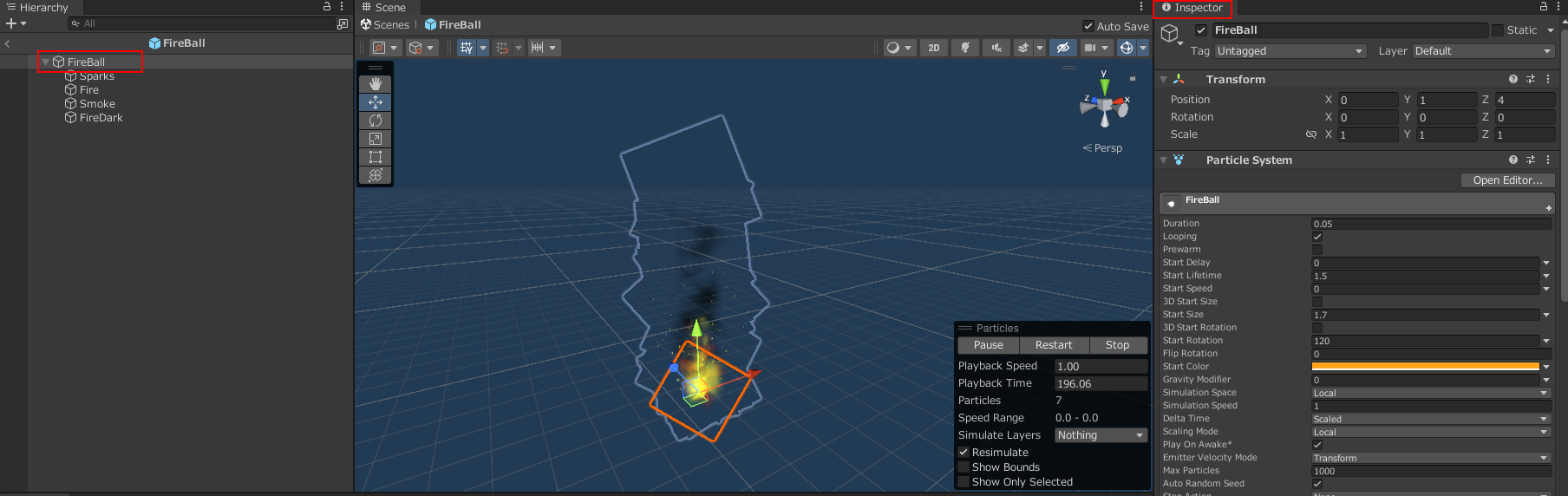The height and width of the screenshot is (496, 1568).
Task: Open the Tag Untagged dropdown
Action: 1290,51
